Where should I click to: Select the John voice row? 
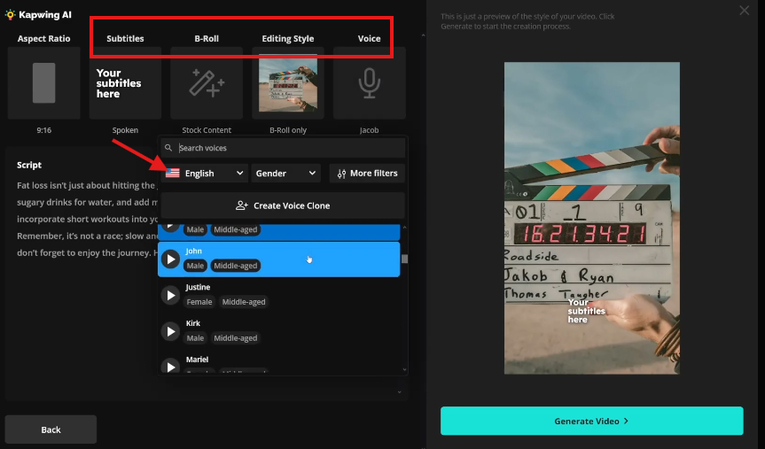coord(279,259)
